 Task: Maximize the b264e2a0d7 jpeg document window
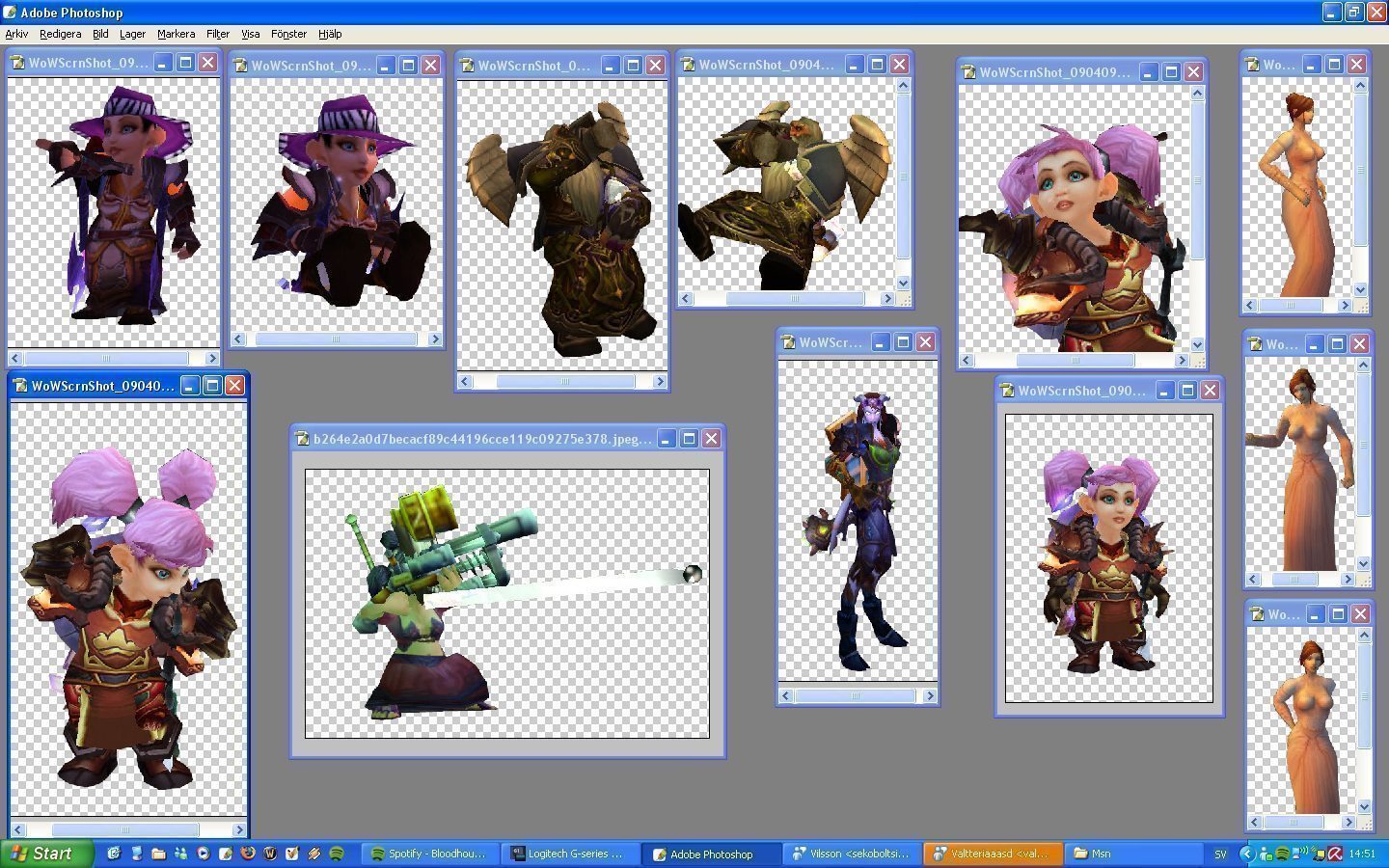pos(689,439)
